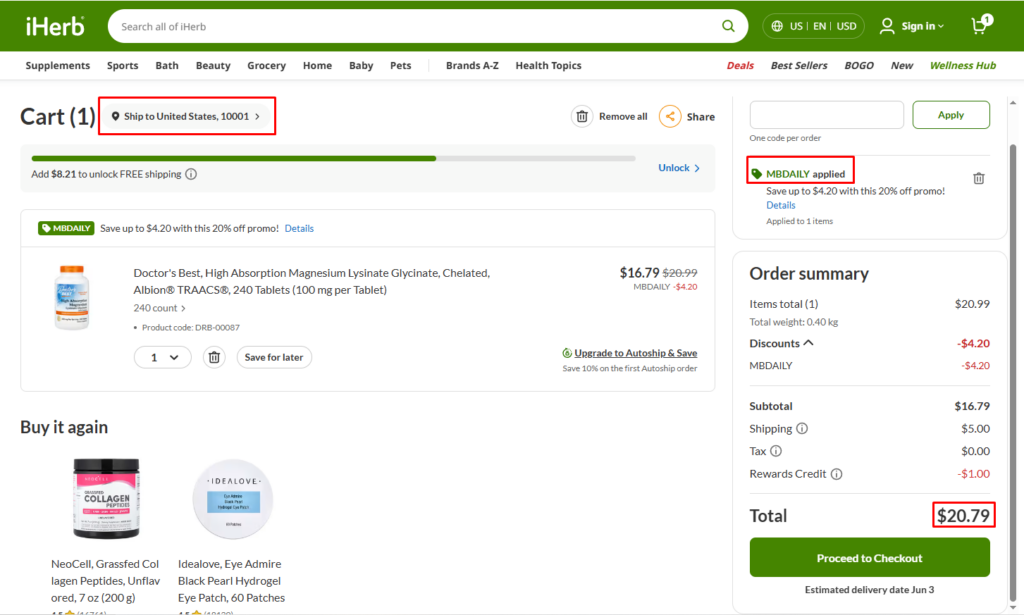Click the magnesium bottle thumbnail
The height and width of the screenshot is (615, 1024).
[72, 297]
